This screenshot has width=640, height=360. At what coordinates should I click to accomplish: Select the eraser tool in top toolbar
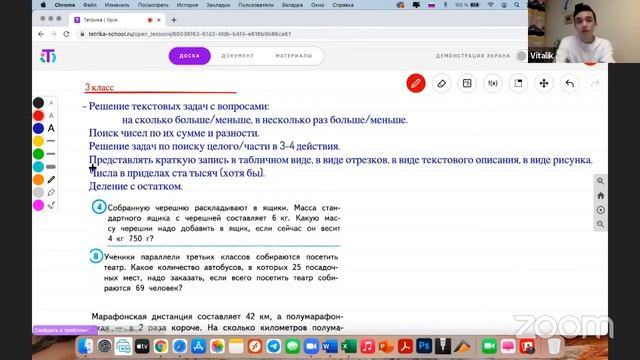pyautogui.click(x=441, y=83)
